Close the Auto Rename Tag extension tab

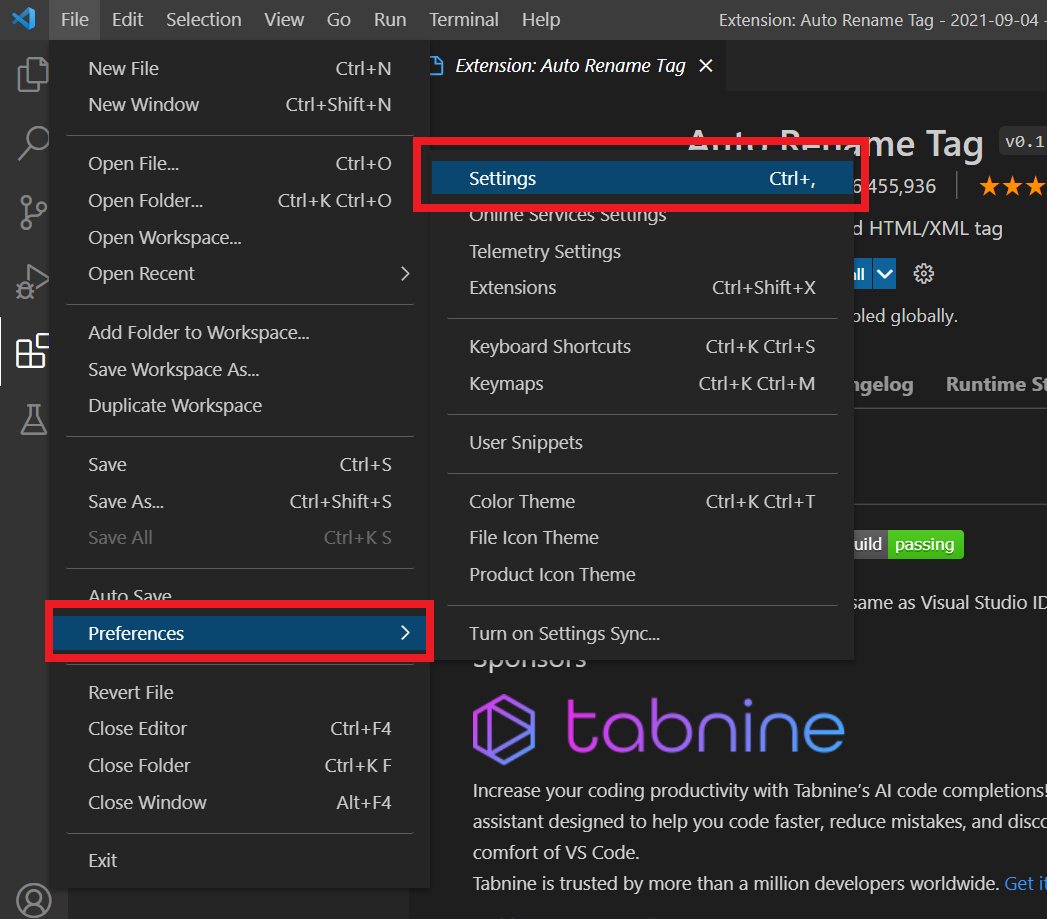(x=706, y=65)
